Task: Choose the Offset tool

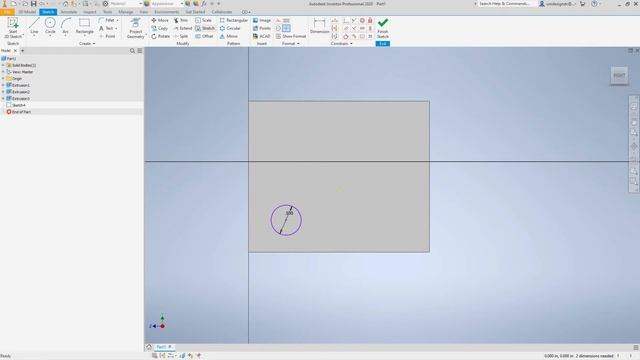Action: 204,36
